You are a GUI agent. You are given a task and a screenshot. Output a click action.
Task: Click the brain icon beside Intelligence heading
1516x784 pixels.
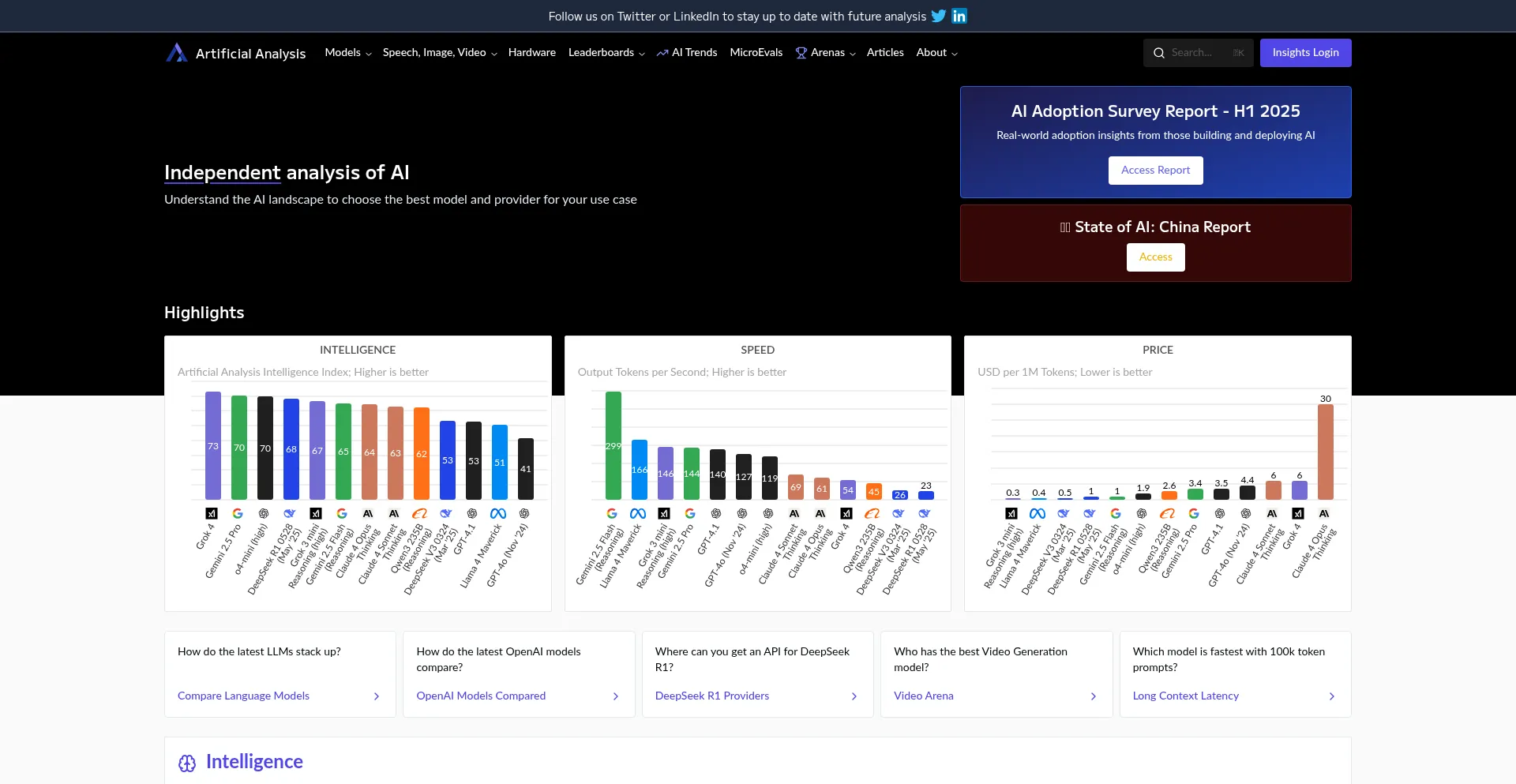187,763
